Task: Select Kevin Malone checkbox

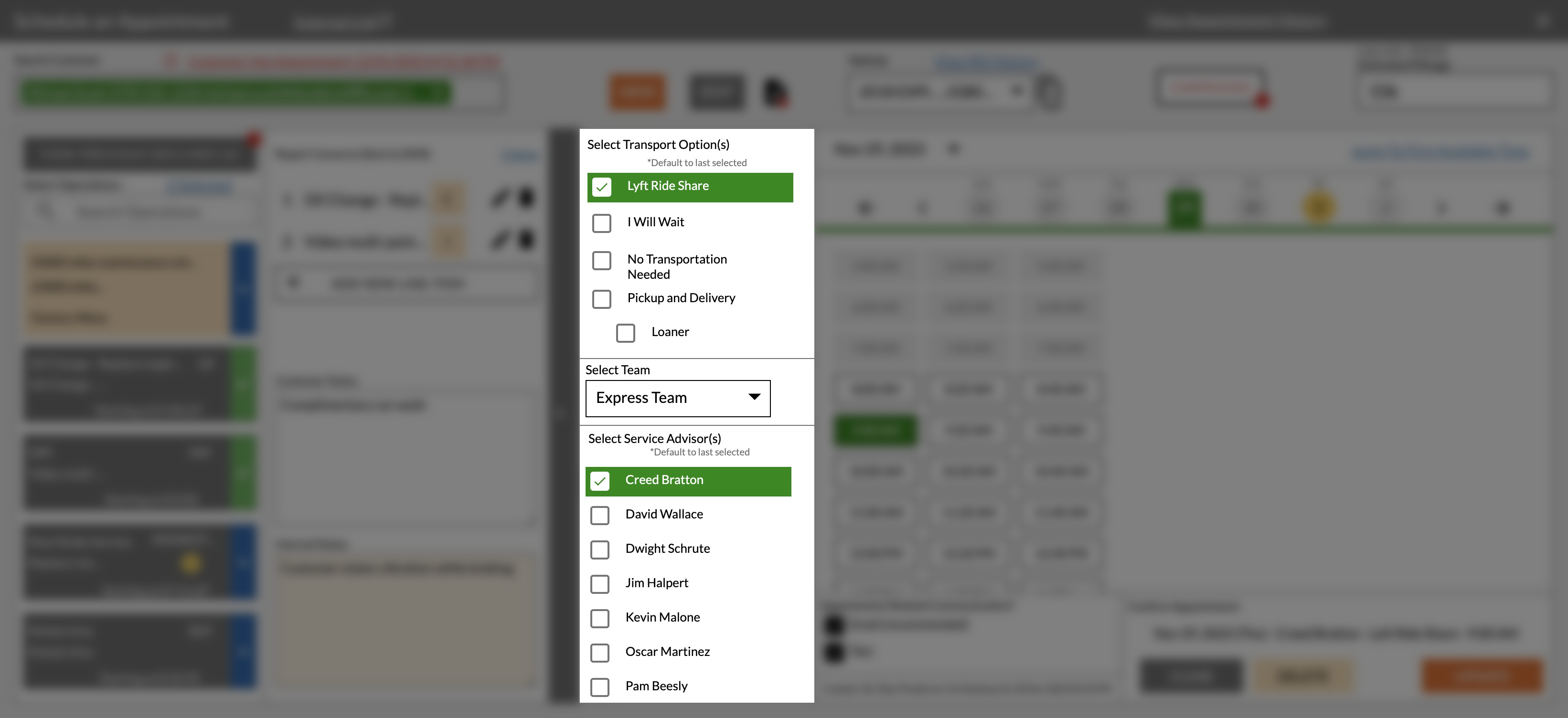Action: [x=599, y=618]
